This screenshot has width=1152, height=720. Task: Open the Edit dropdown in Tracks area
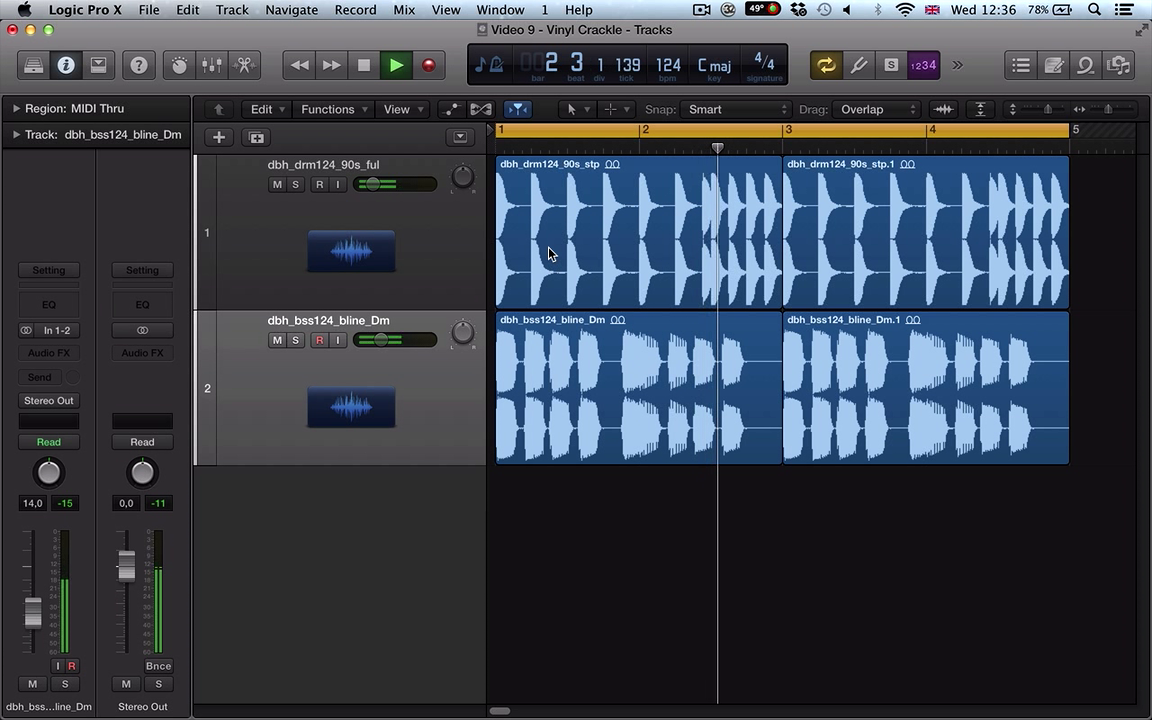pos(267,109)
